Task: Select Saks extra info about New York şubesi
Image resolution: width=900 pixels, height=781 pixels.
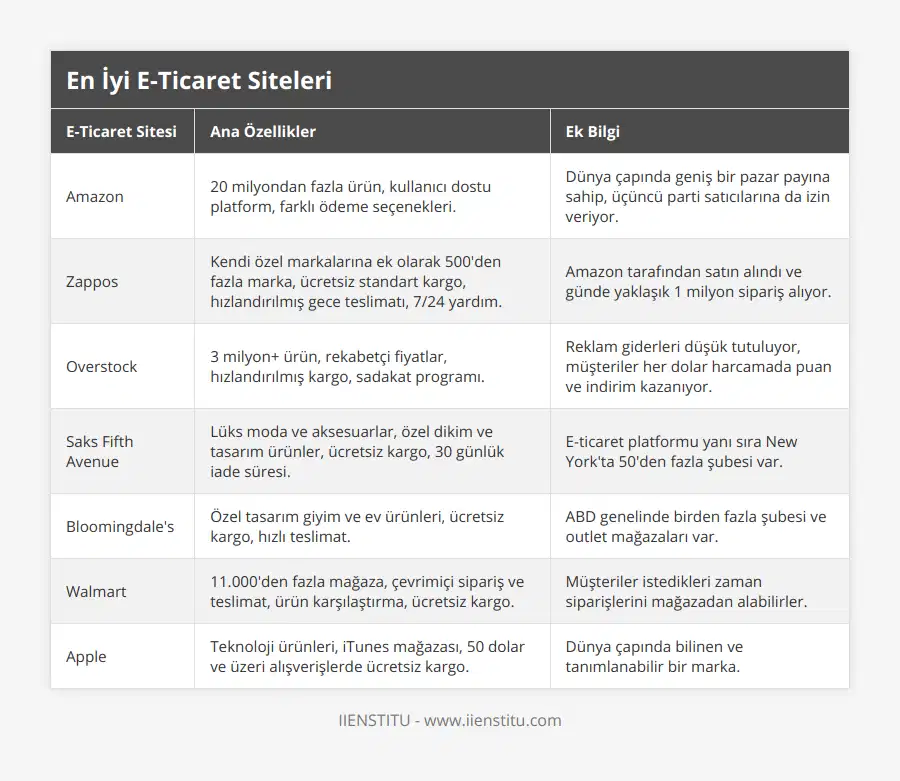Action: click(681, 451)
